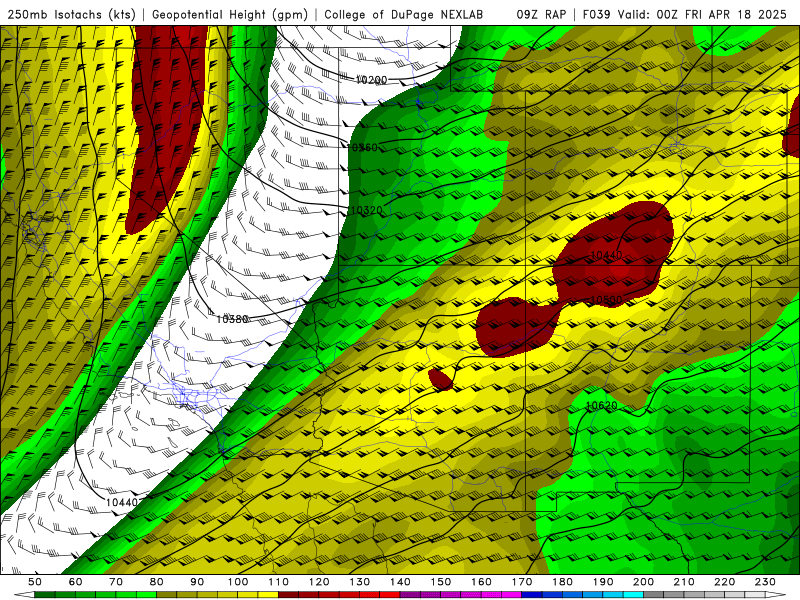This screenshot has width=800, height=600.
Task: Select the purple swatch just after 140
Action: pyautogui.click(x=410, y=595)
